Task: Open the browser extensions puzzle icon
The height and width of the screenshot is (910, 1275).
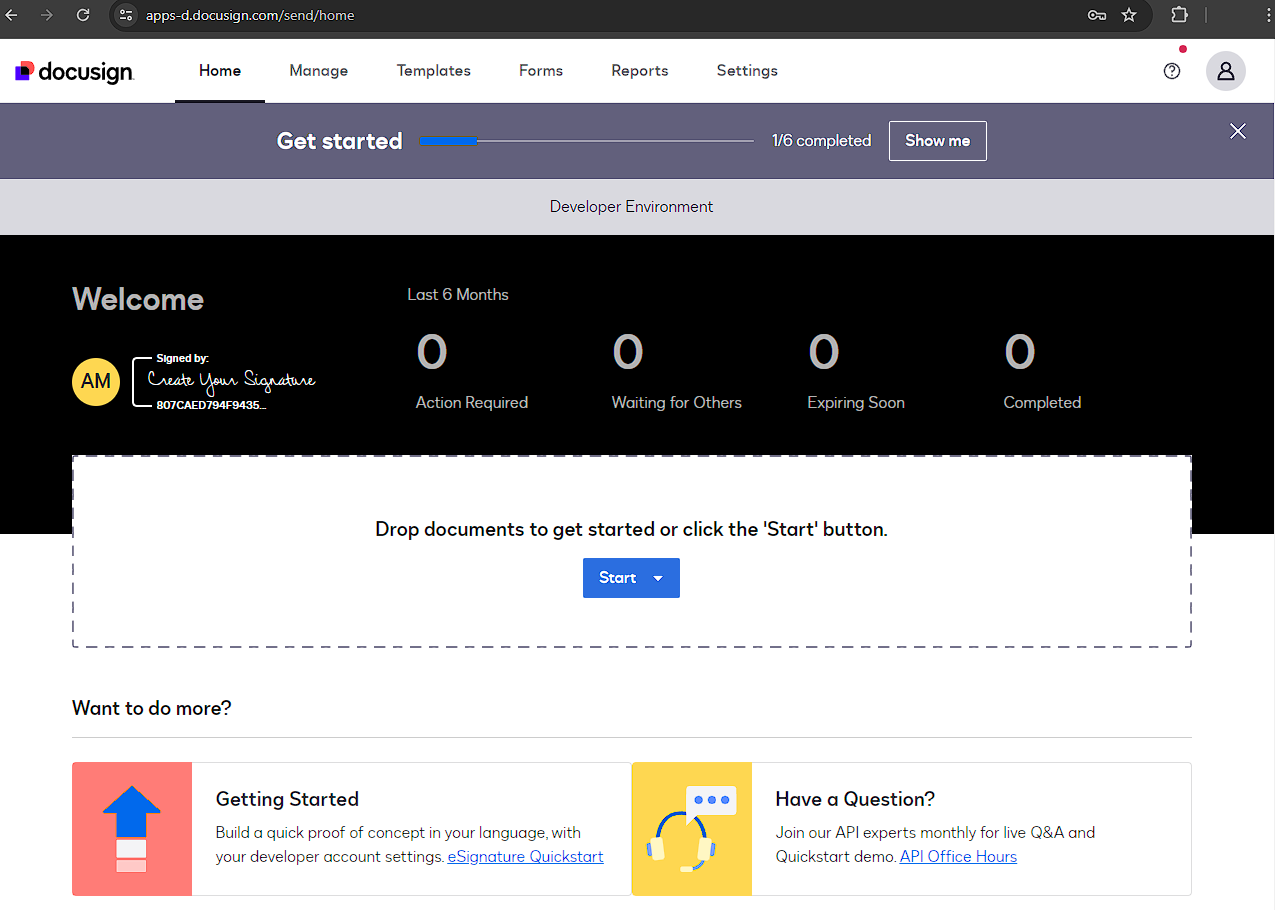Action: click(1179, 15)
